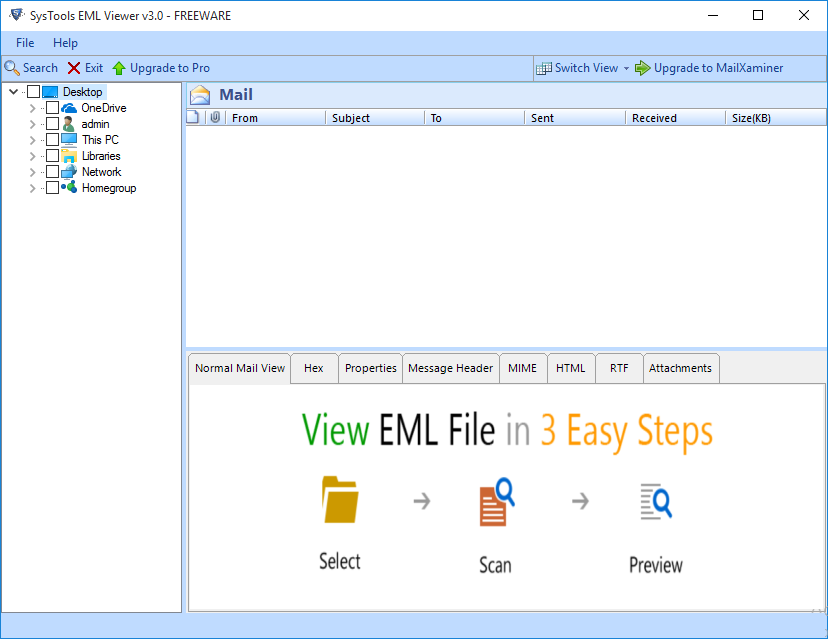This screenshot has height=639, width=828.
Task: Click the Switch View label
Action: 587,68
